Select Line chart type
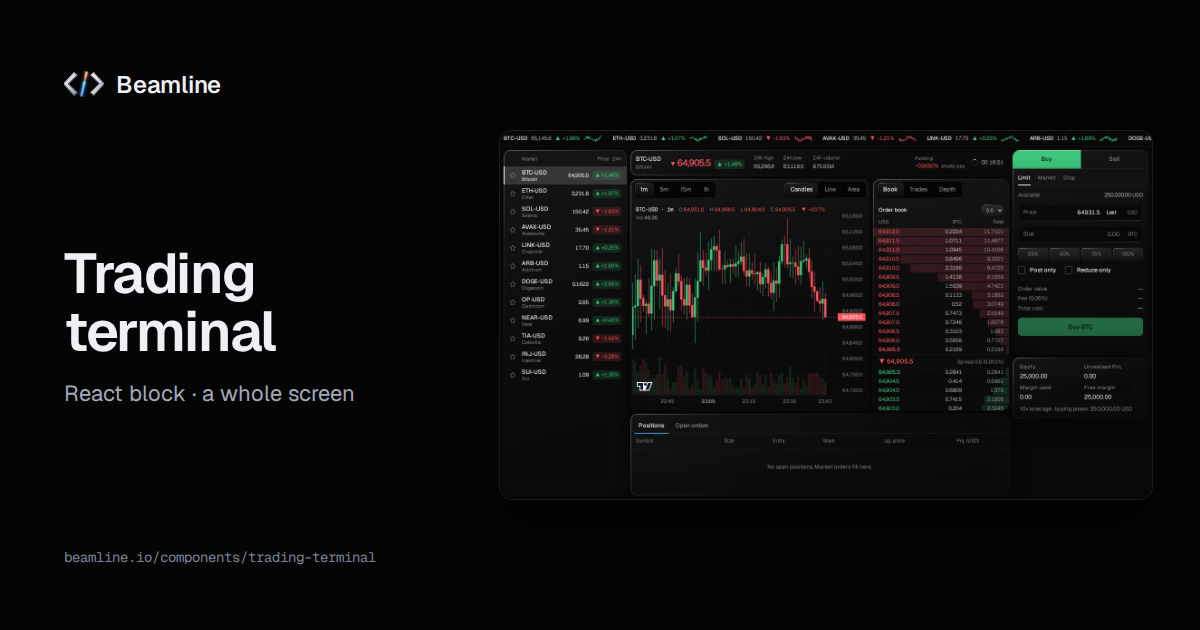The width and height of the screenshot is (1200, 630). (x=830, y=189)
